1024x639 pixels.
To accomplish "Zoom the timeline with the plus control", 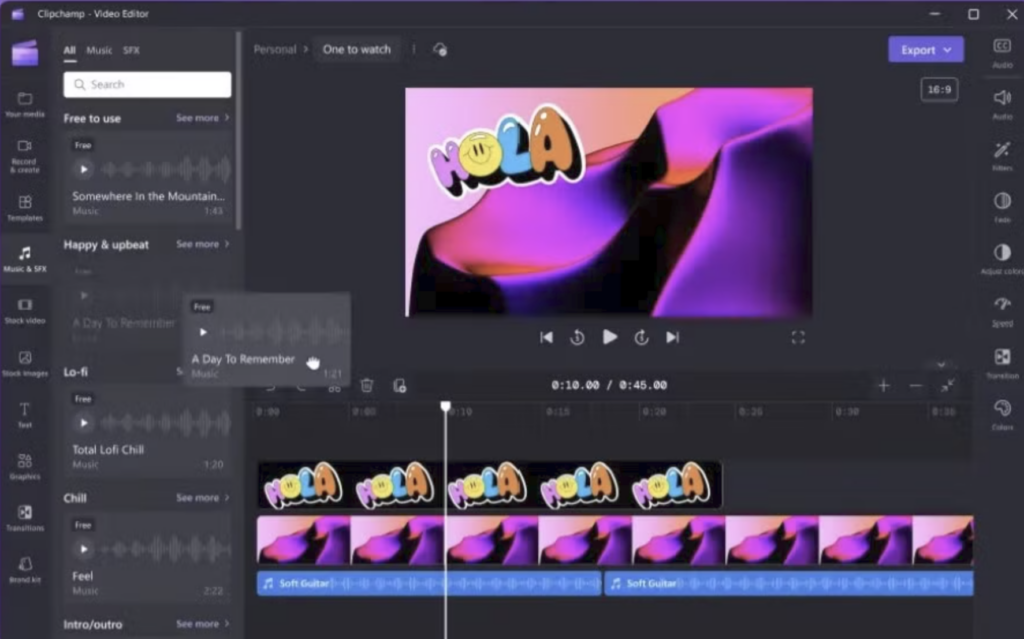I will (x=884, y=385).
